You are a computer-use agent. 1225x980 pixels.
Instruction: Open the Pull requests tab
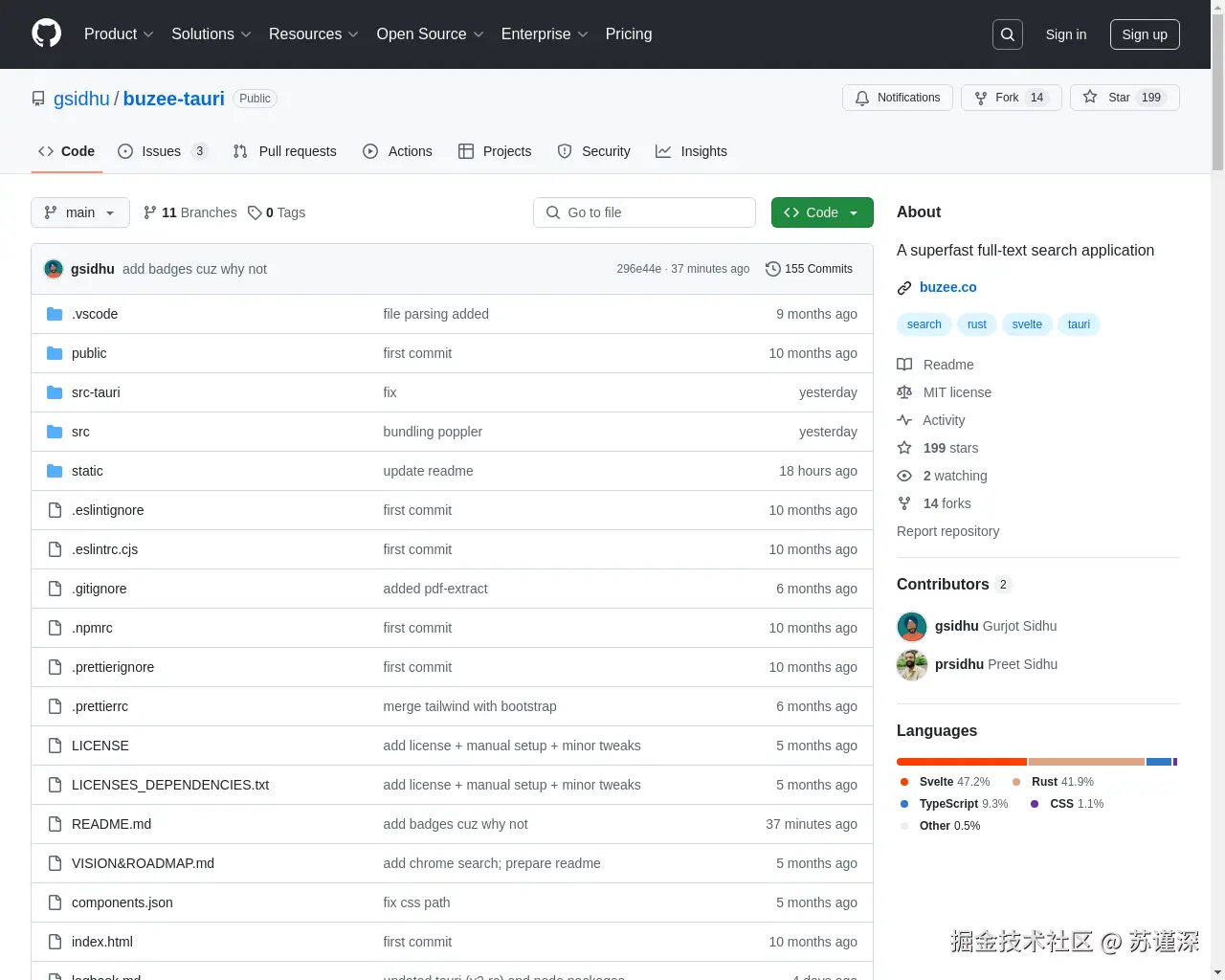(x=285, y=151)
